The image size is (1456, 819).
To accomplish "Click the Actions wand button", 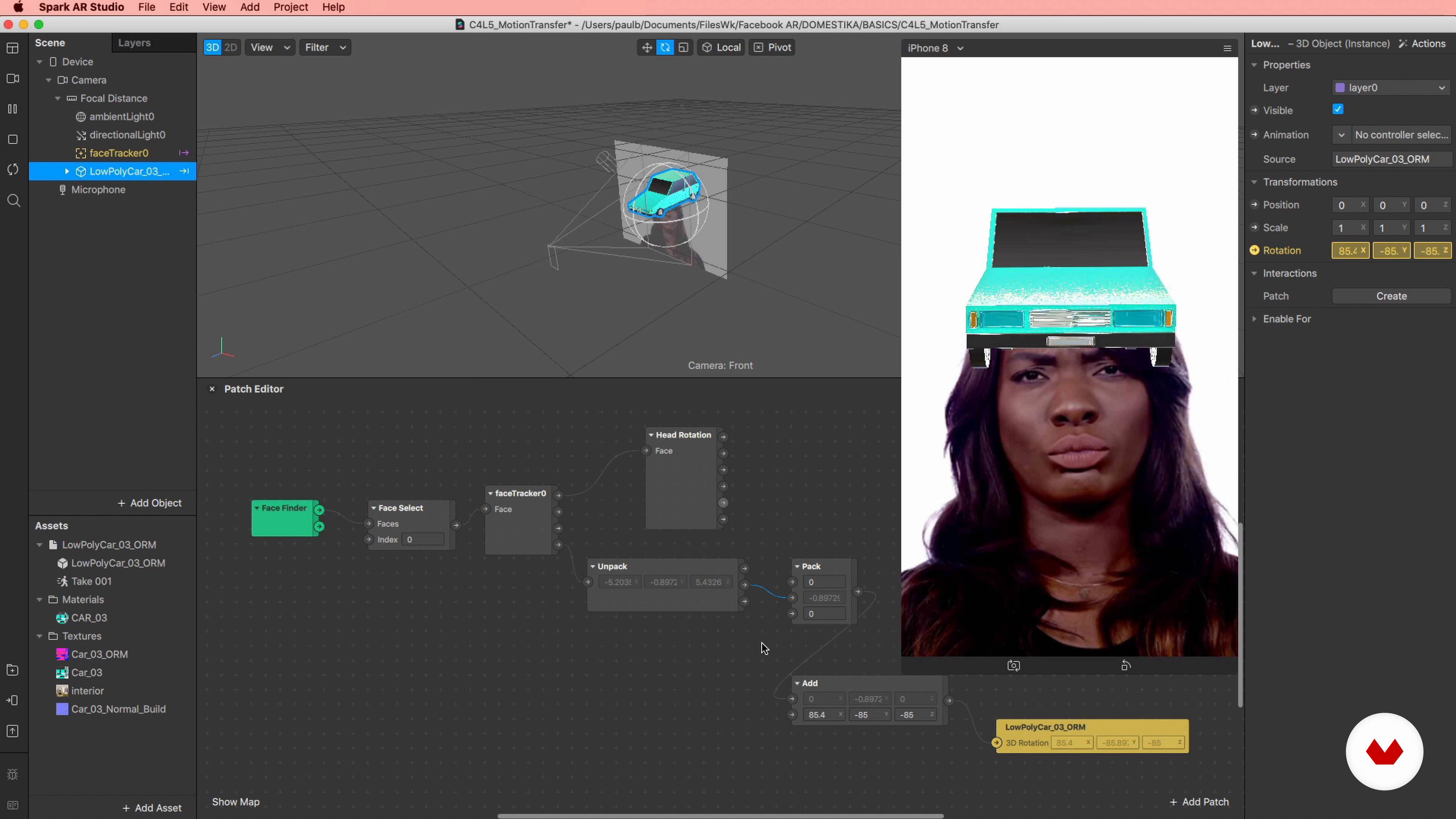I will tap(1421, 44).
